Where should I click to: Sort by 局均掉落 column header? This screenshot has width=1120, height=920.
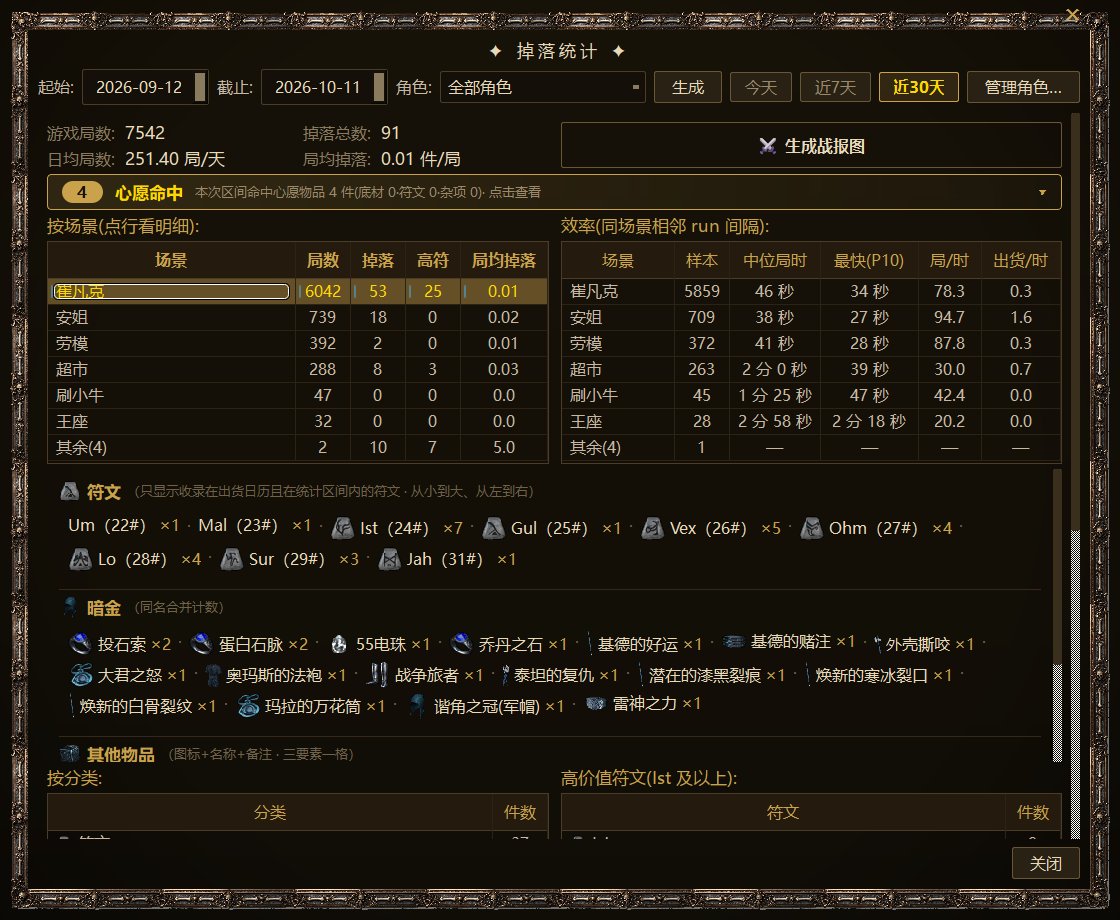click(x=504, y=261)
